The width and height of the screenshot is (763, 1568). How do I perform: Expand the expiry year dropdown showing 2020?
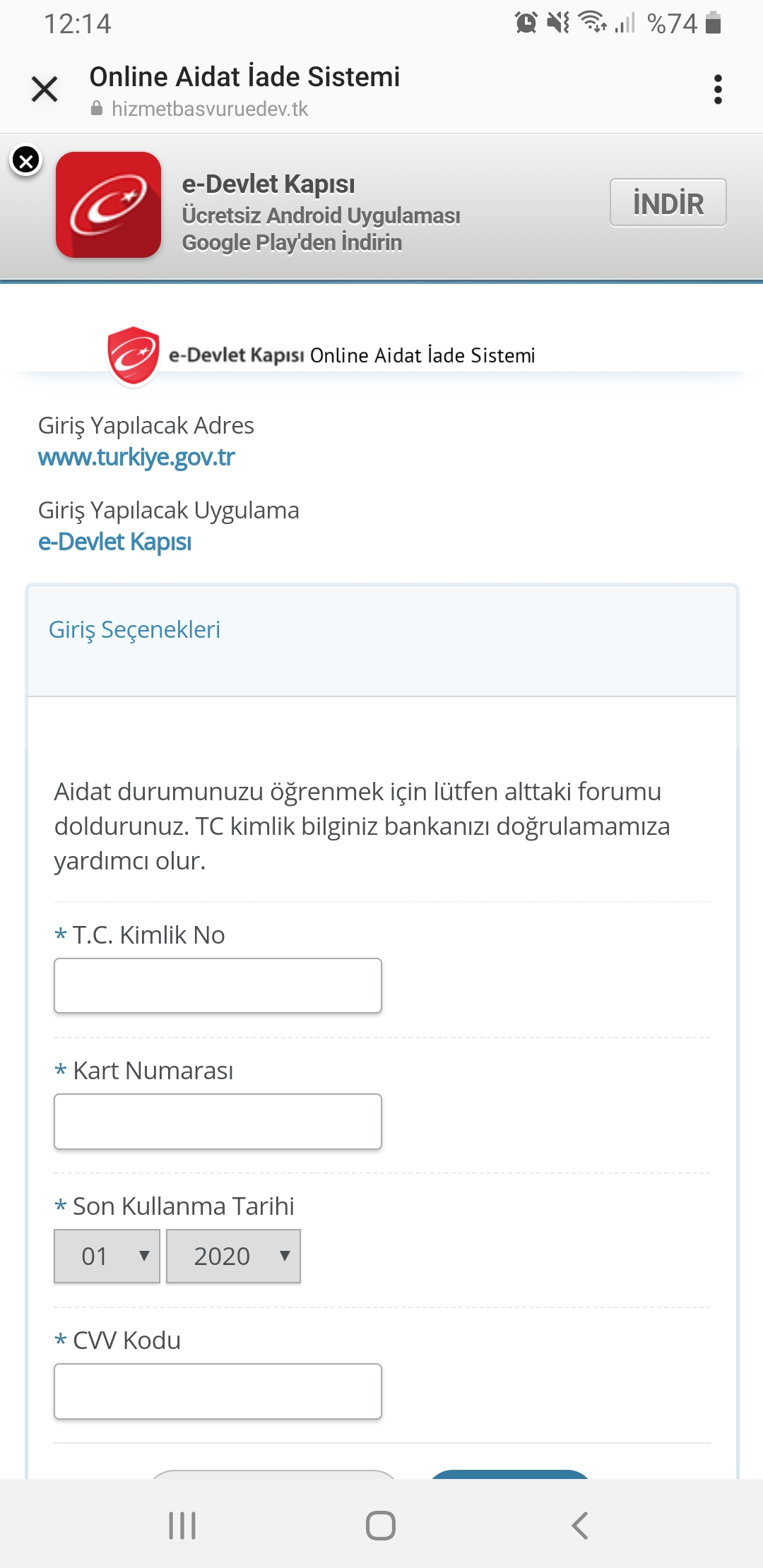(233, 1256)
